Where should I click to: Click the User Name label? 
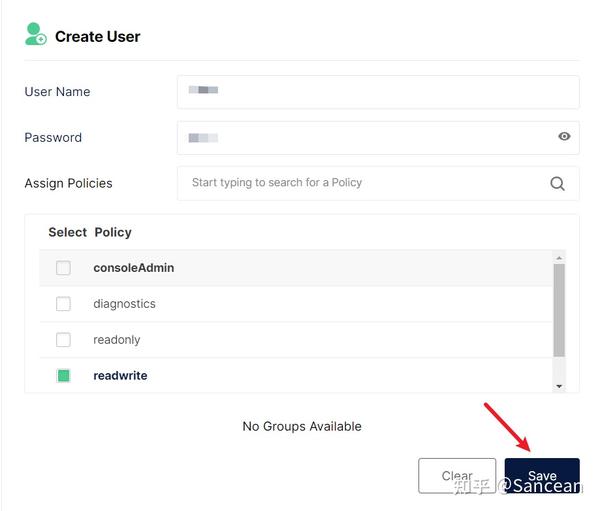coord(57,92)
